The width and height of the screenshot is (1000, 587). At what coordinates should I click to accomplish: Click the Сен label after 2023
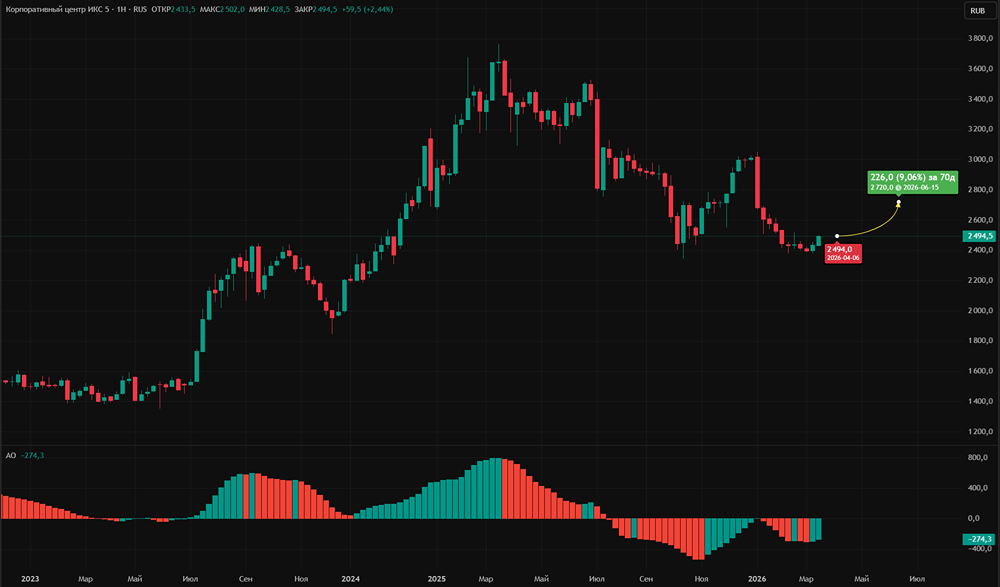click(246, 579)
